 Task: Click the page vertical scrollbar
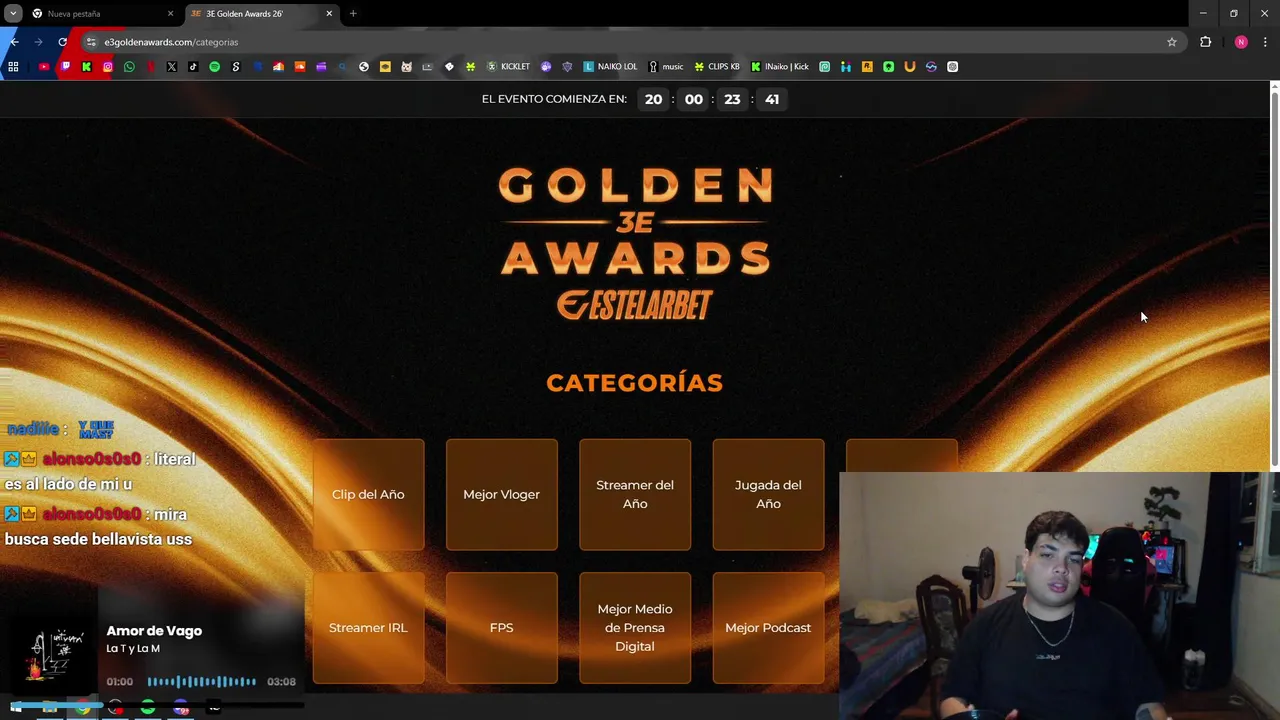click(1274, 280)
